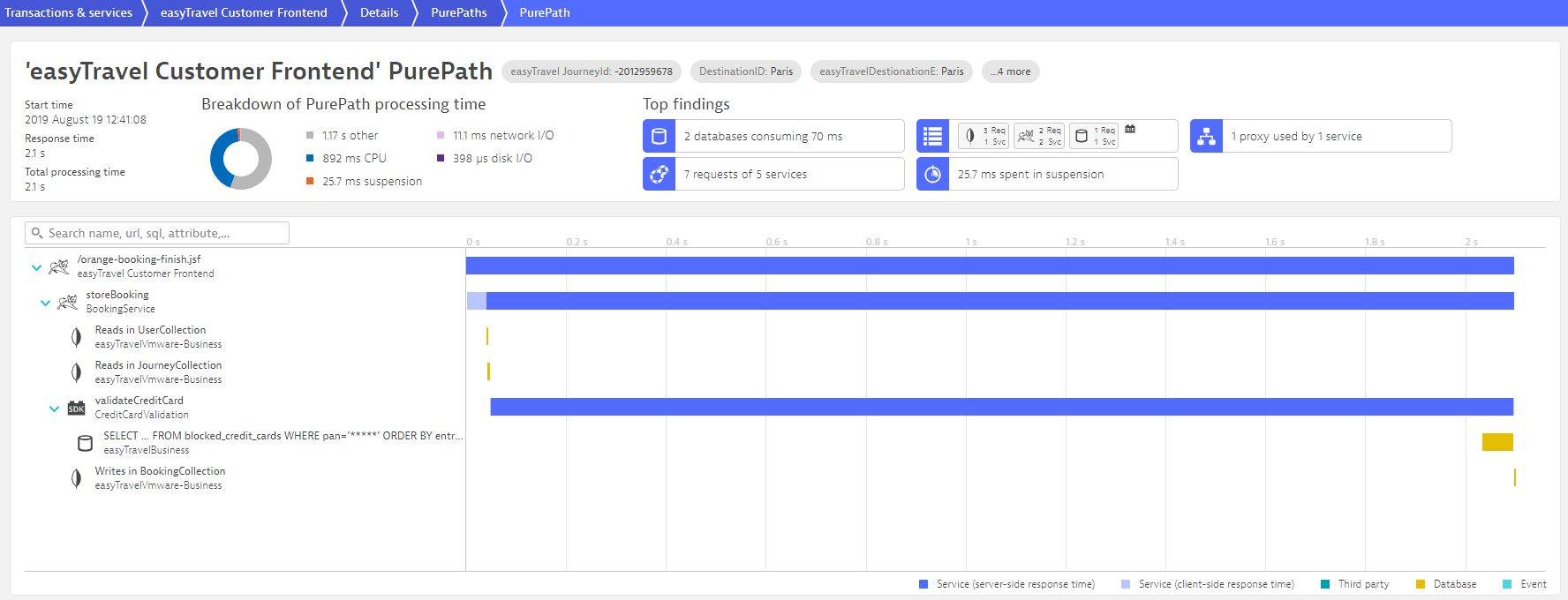
Task: Navigate to the Details breadcrumb
Action: [380, 12]
